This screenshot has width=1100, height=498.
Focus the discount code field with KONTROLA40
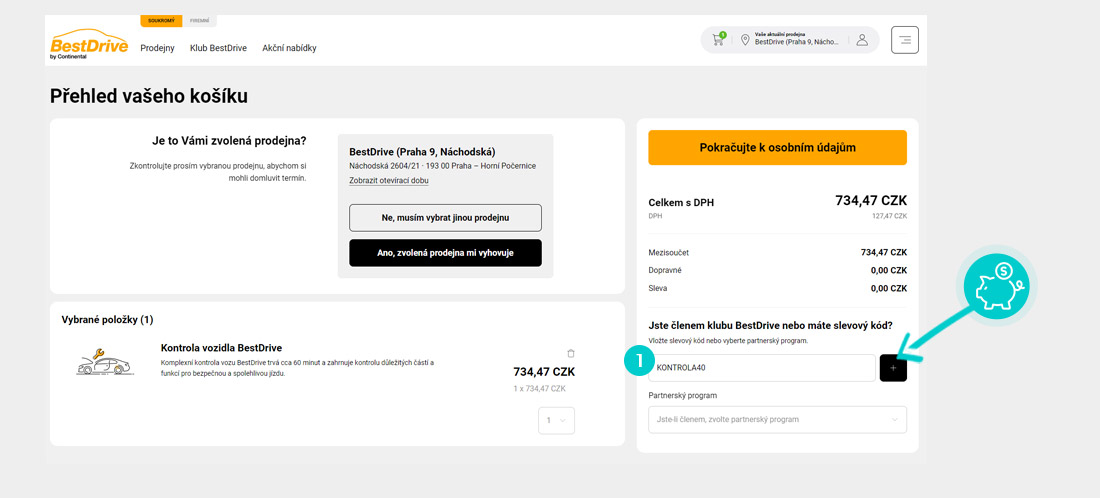click(x=761, y=368)
